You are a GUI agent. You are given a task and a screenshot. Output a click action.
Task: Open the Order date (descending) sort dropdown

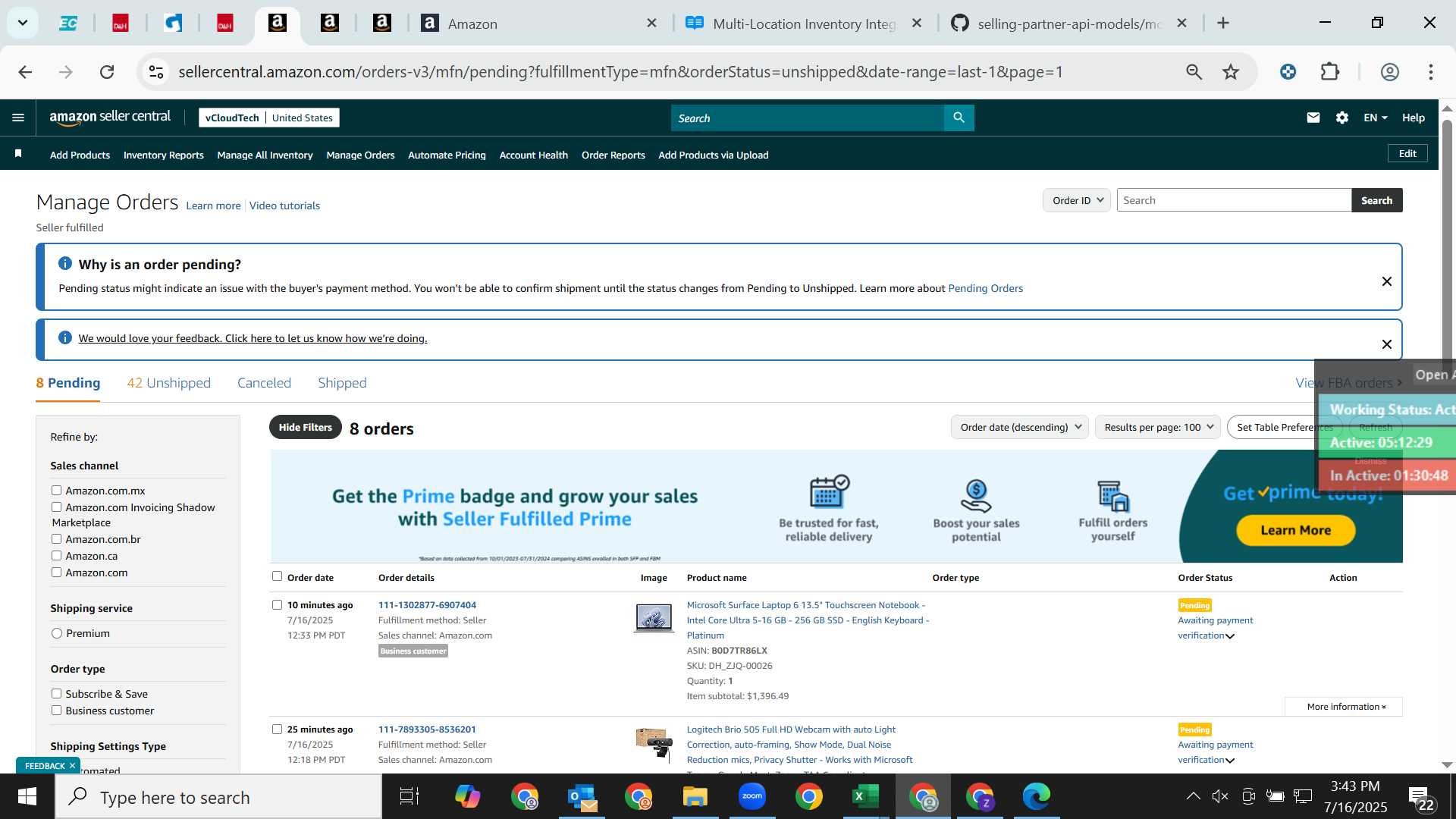click(1019, 427)
